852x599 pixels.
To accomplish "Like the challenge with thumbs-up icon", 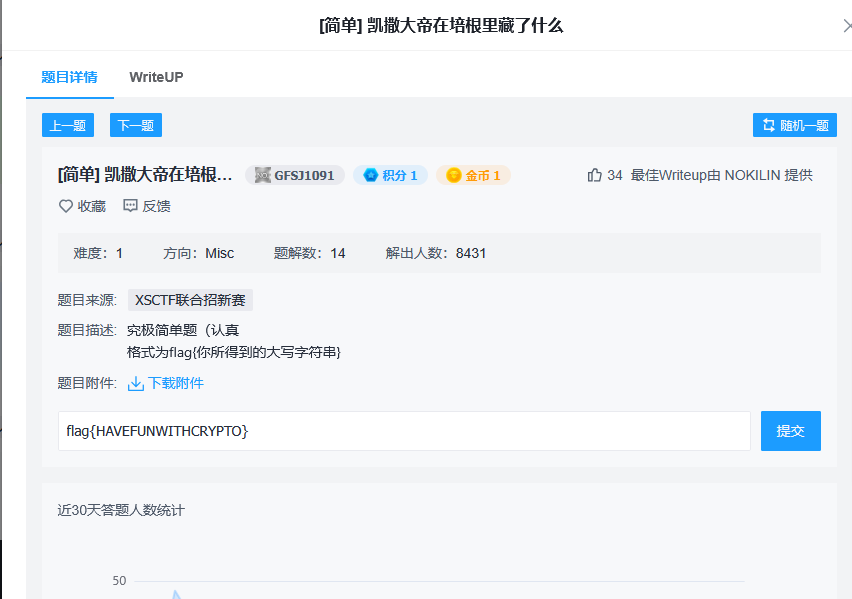I will click(x=594, y=175).
